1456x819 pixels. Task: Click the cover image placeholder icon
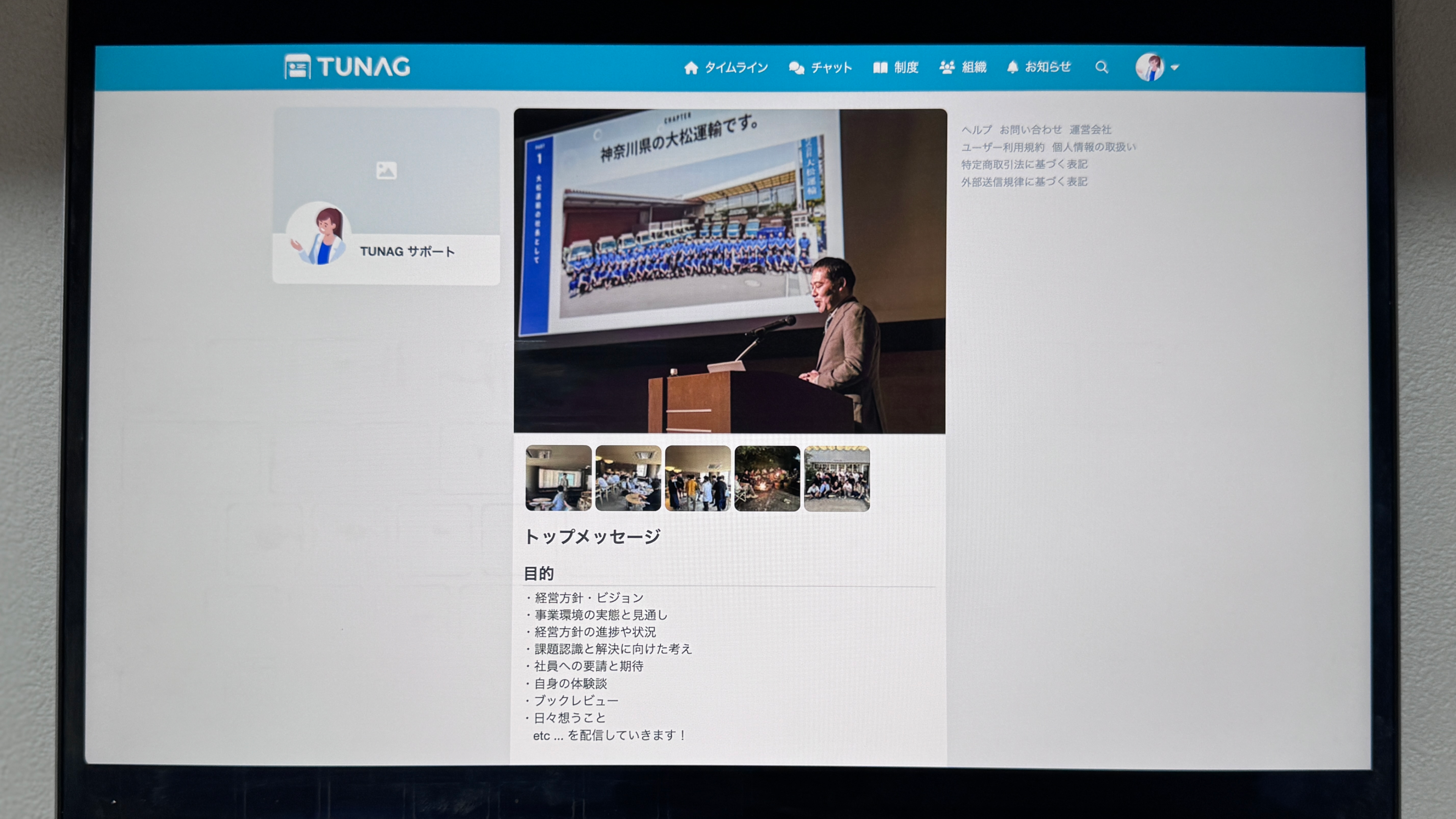(x=386, y=170)
